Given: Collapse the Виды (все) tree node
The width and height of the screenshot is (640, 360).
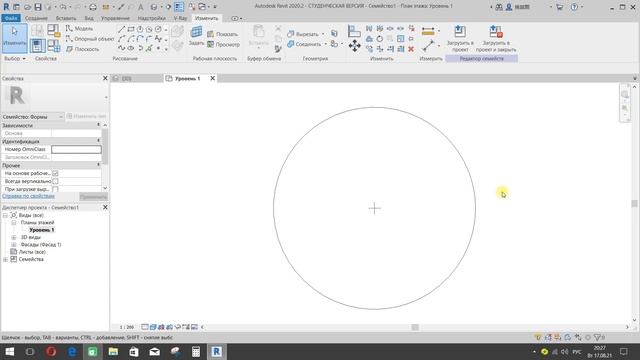Looking at the screenshot, I should point(5,215).
